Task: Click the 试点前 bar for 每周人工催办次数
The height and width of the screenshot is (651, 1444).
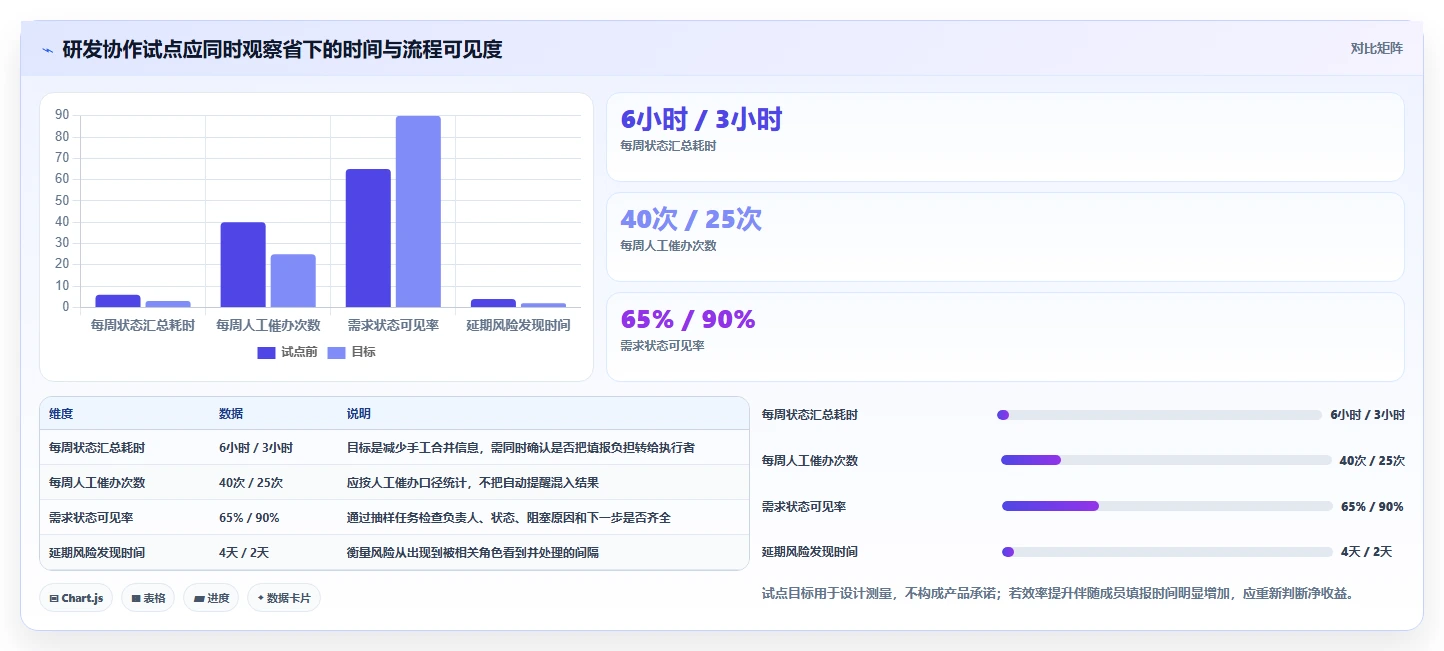Action: coord(243,265)
